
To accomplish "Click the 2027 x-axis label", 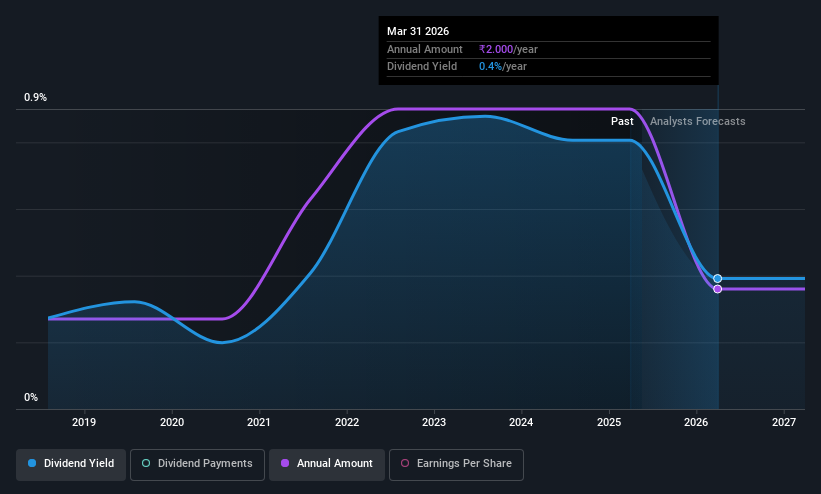I will click(x=784, y=422).
